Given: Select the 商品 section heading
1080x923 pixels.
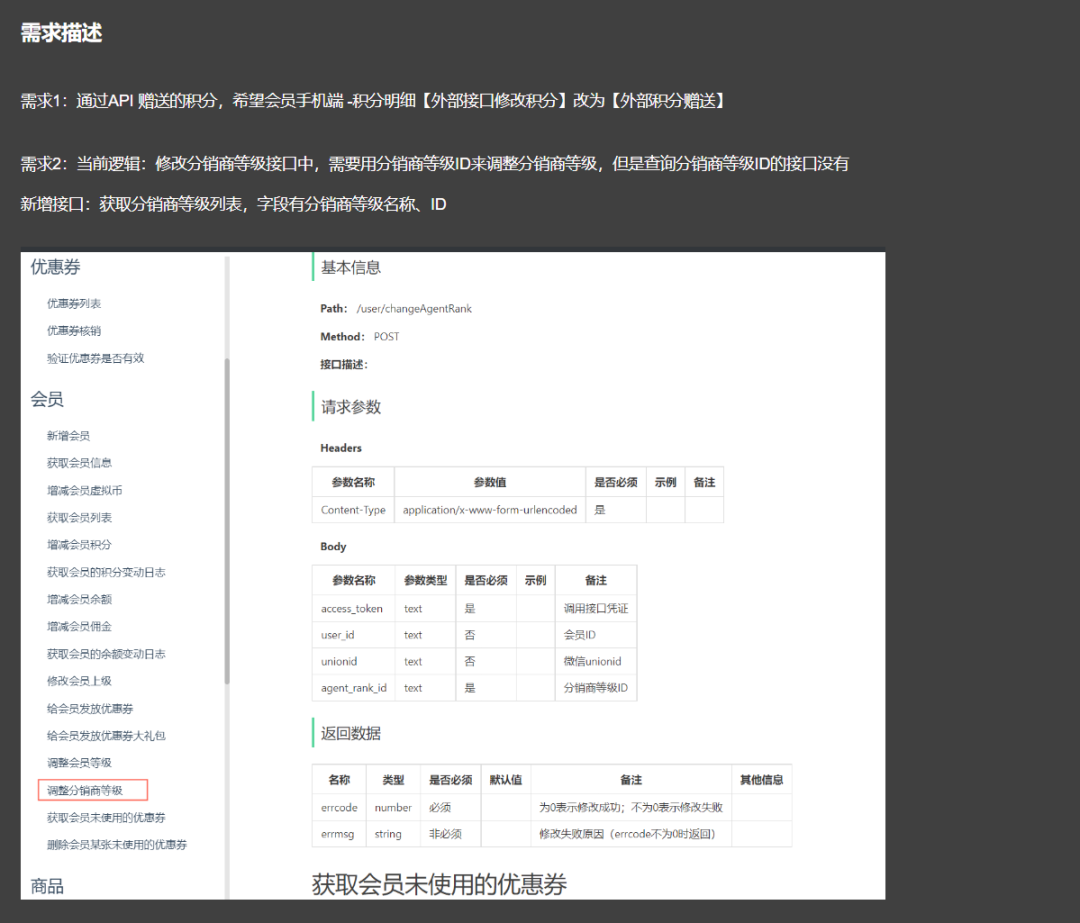Looking at the screenshot, I should click(47, 886).
